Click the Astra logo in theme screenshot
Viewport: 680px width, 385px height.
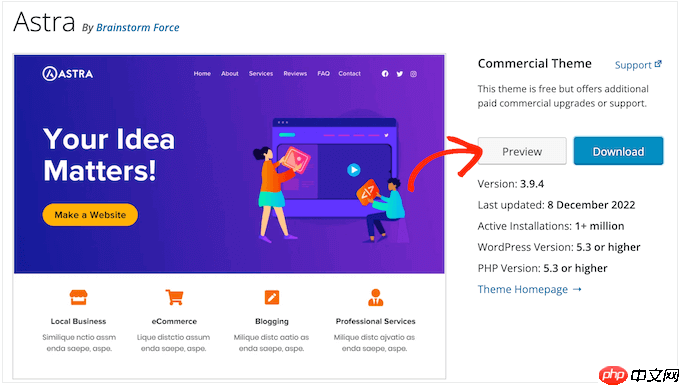point(68,74)
